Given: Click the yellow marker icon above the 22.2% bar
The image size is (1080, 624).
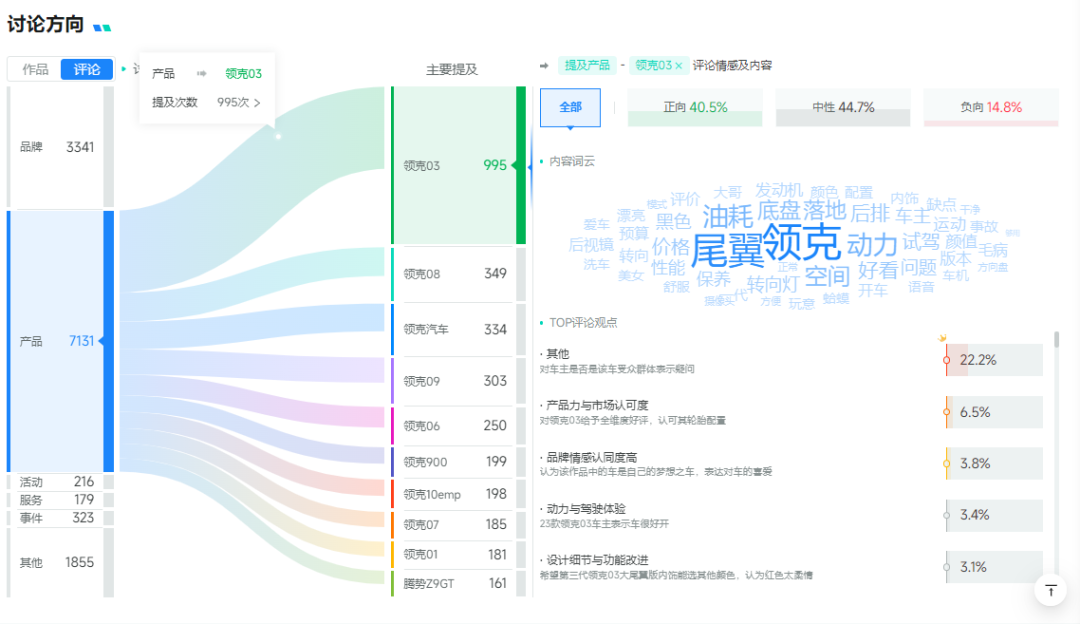Looking at the screenshot, I should click(x=943, y=338).
